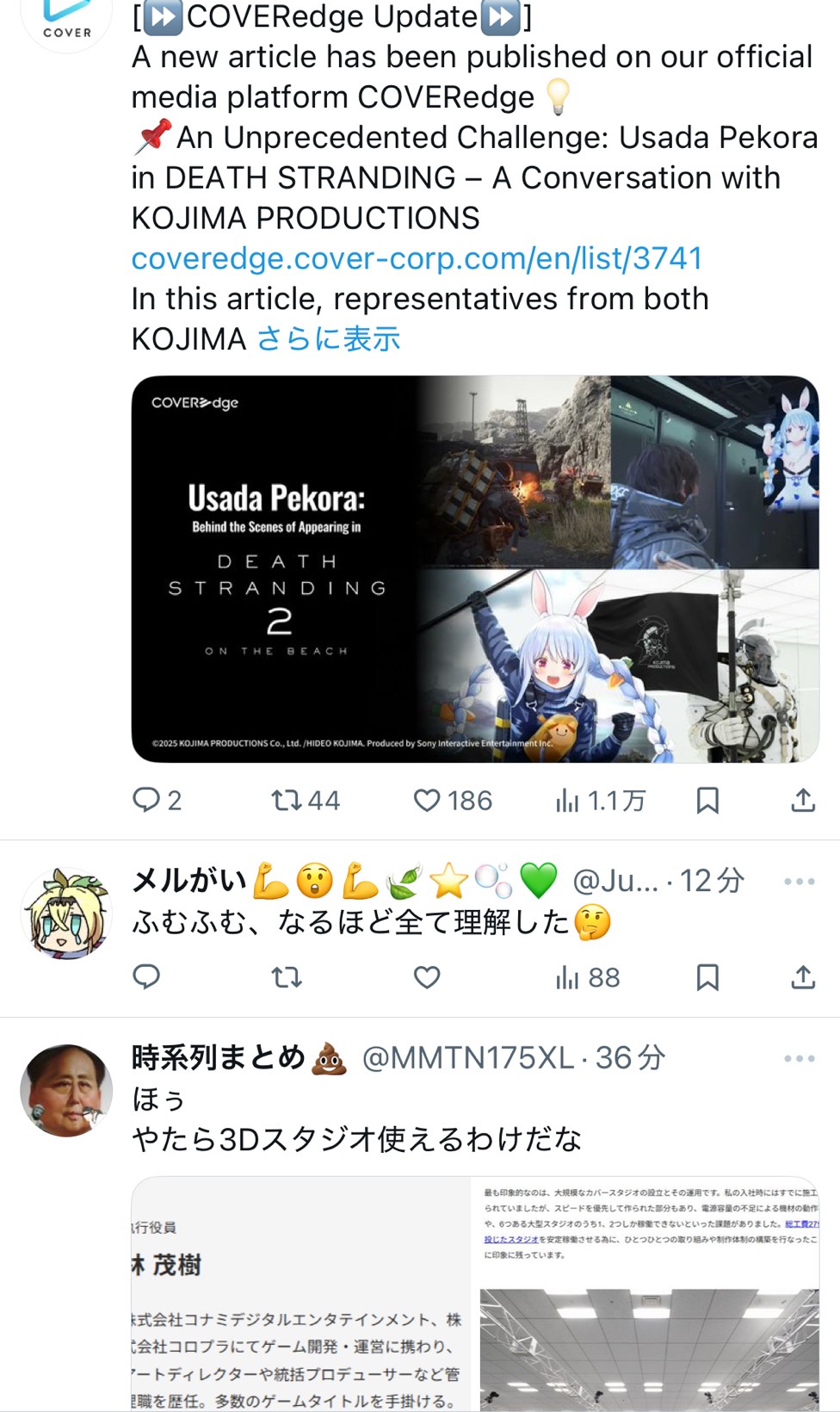This screenshot has height=1412, width=840.
Task: Share the COVERedge Update tweet
Action: click(x=803, y=801)
